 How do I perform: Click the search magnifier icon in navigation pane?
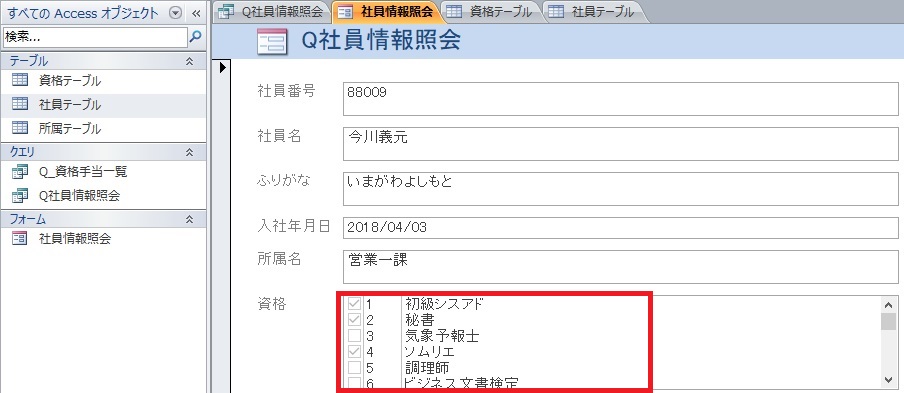pyautogui.click(x=196, y=36)
